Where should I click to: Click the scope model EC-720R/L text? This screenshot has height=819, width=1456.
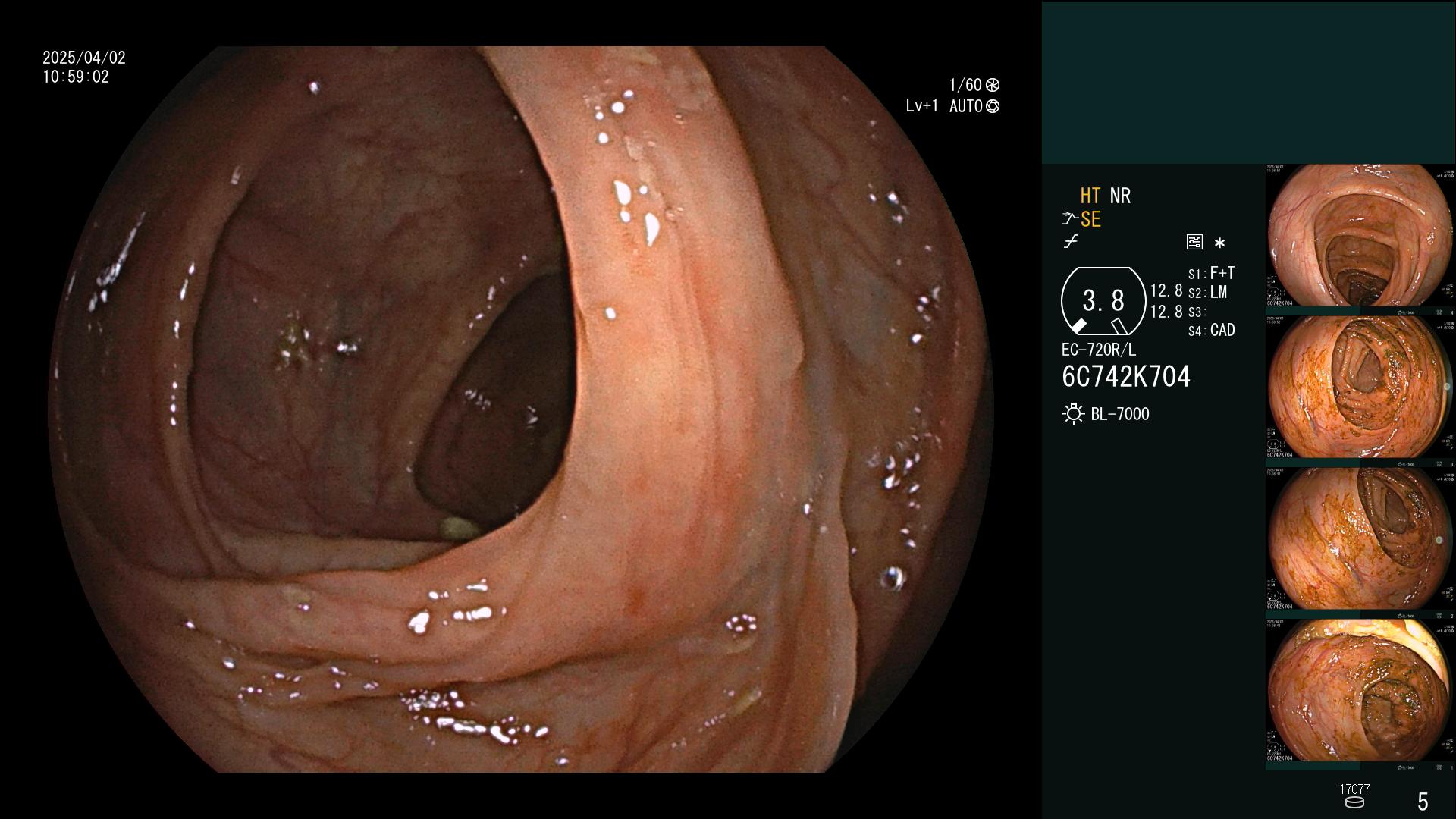click(x=1099, y=350)
